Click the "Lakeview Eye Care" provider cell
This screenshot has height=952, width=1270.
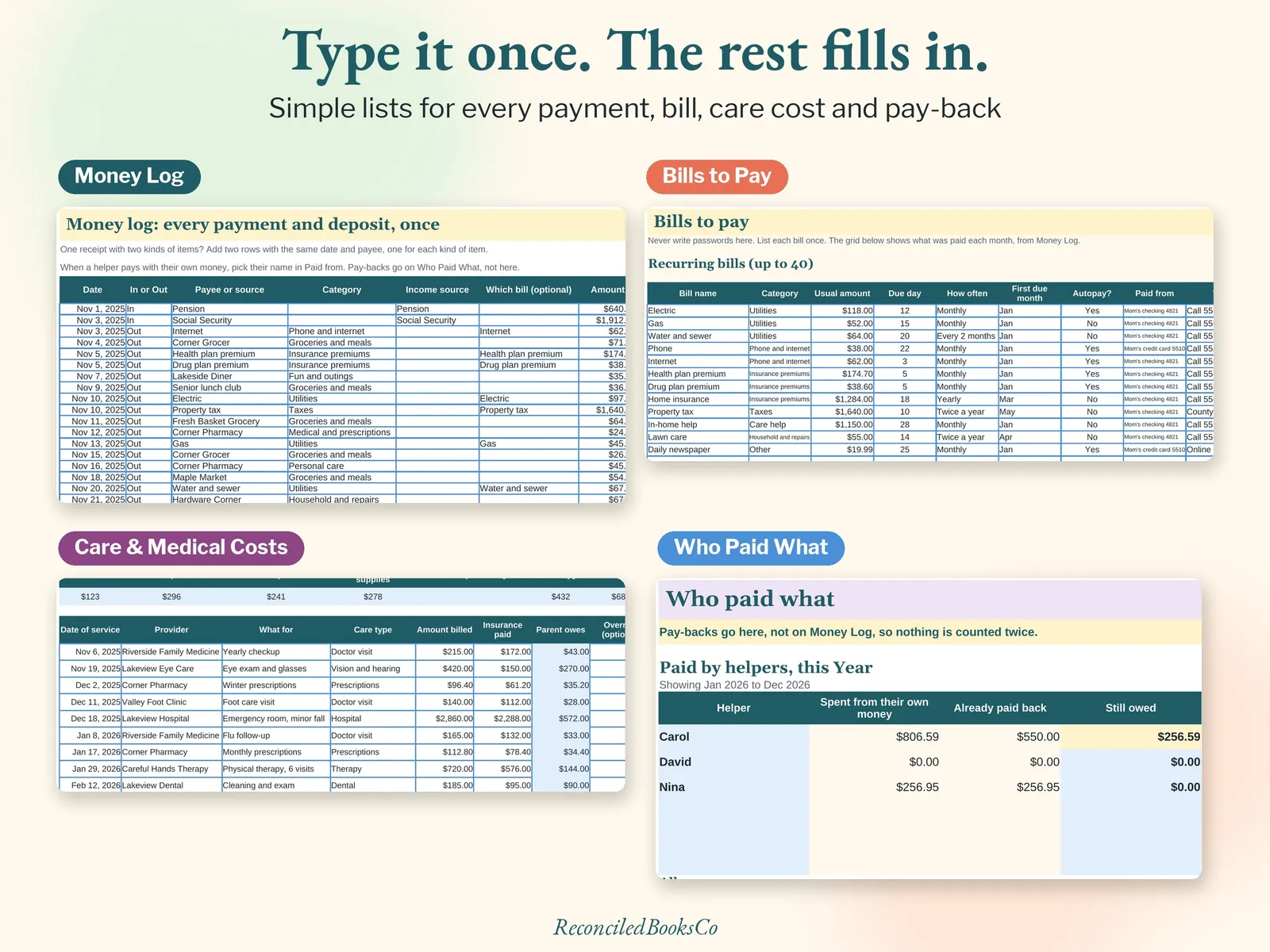pos(171,669)
